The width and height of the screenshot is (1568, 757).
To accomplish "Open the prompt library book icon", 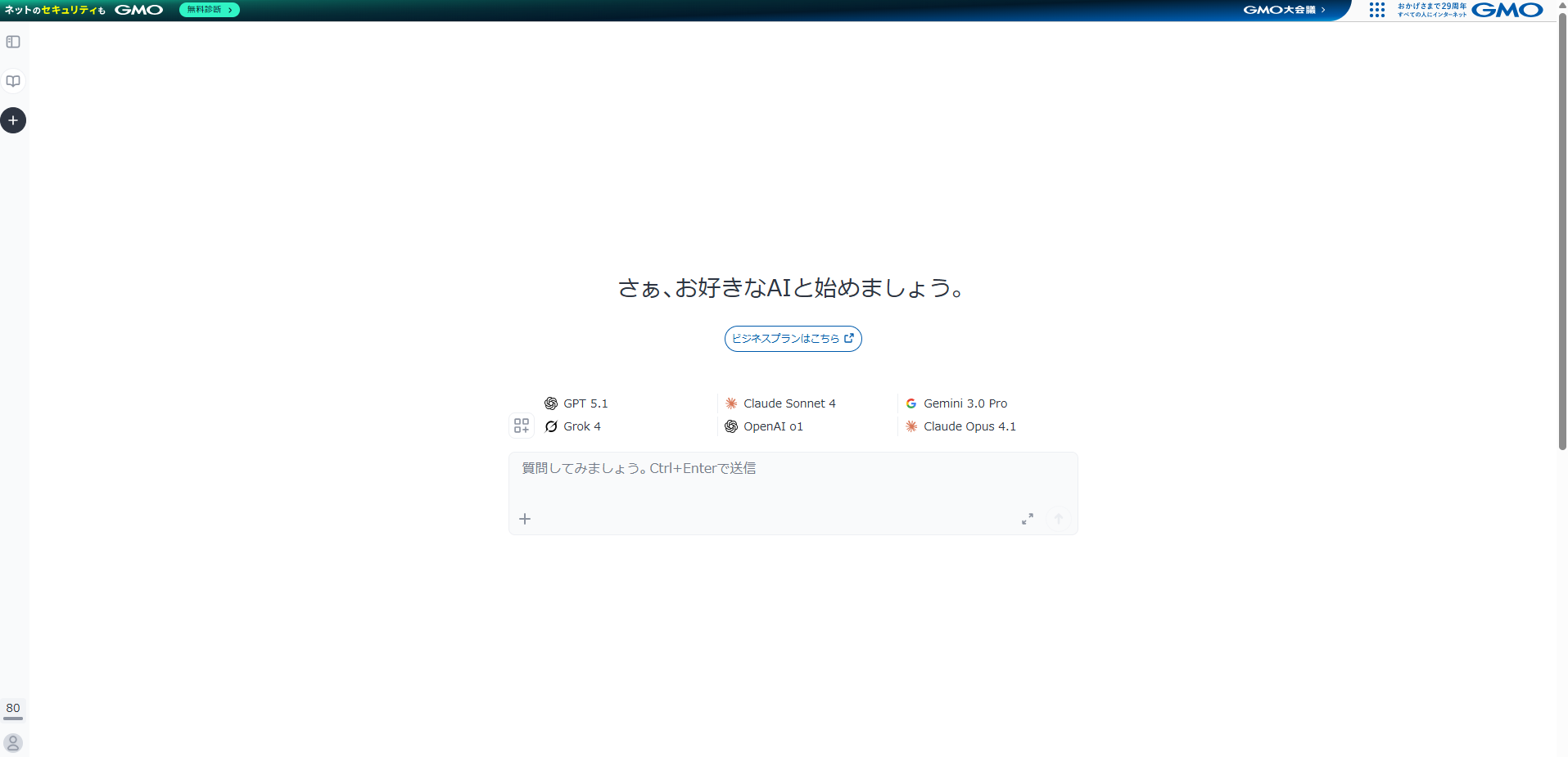I will pos(12,81).
